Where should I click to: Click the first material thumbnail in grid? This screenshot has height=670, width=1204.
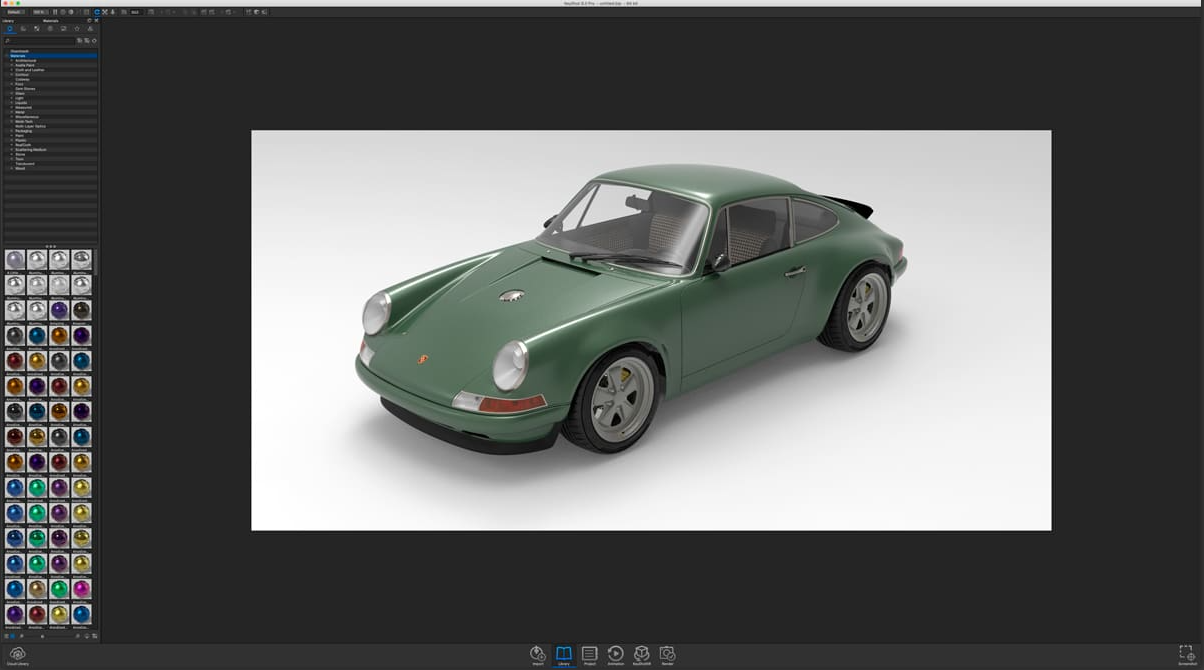15,260
